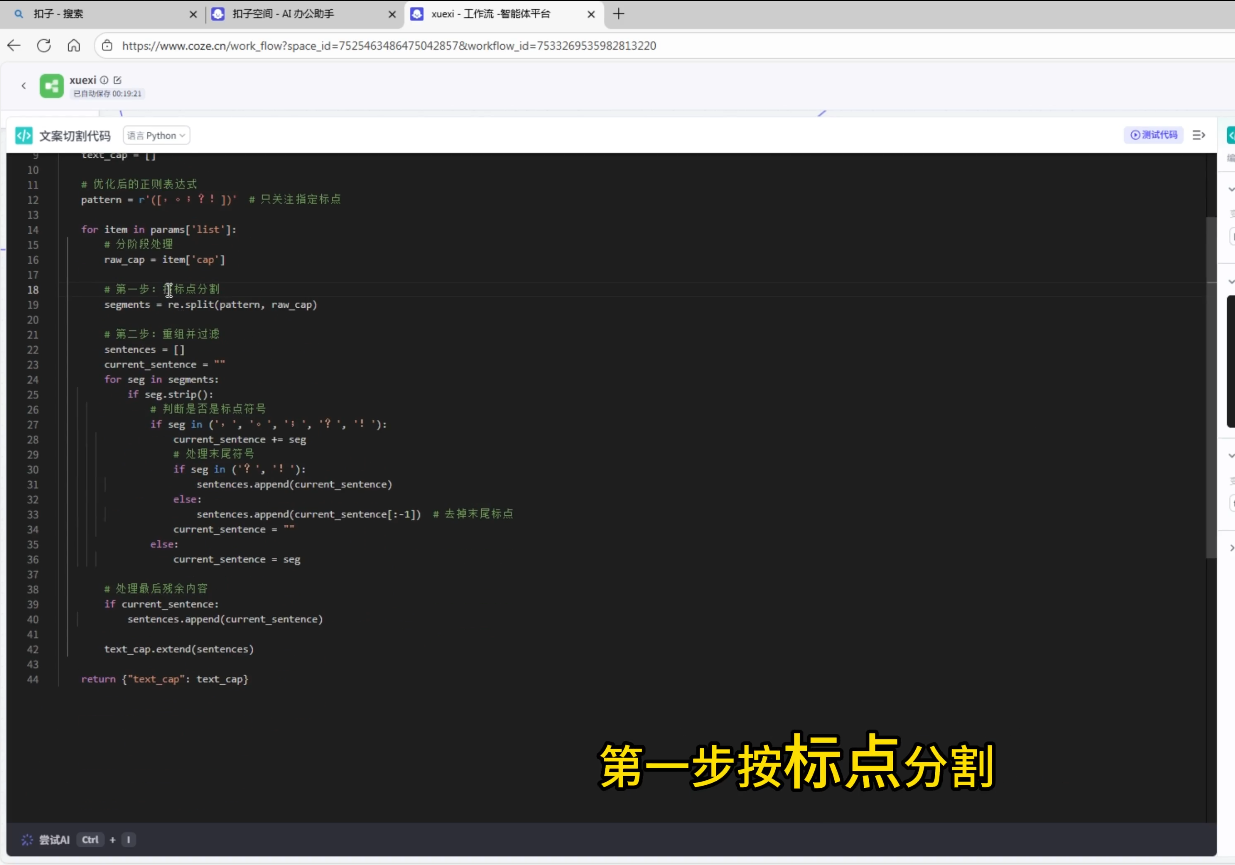
Task: Click the sparkle icon beside 尝试AI
Action: tap(27, 840)
